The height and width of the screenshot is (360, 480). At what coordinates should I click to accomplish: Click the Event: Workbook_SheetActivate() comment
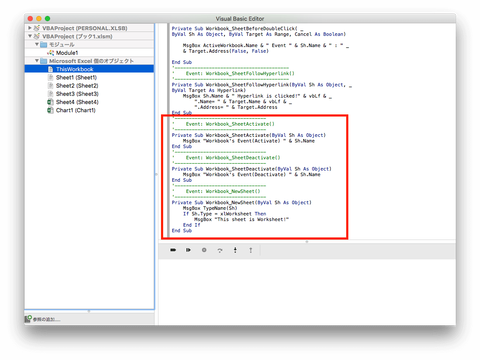tap(230, 124)
